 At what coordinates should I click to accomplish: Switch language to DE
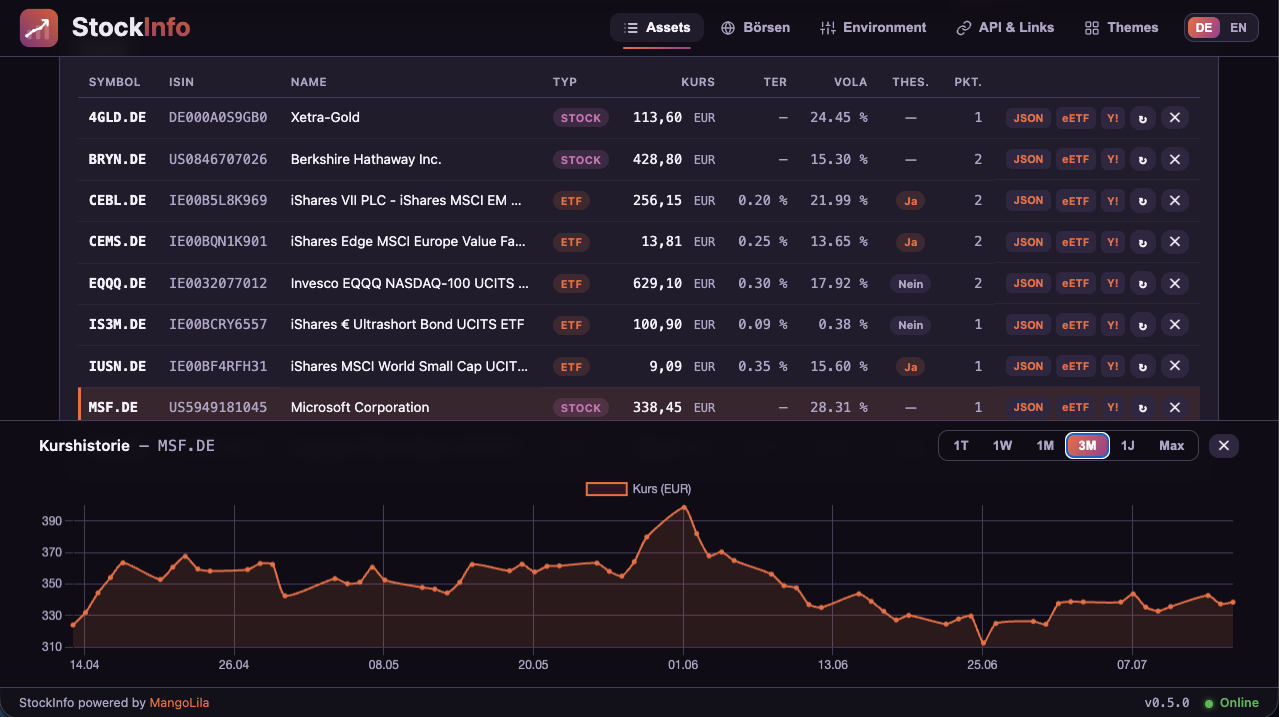coord(1204,28)
